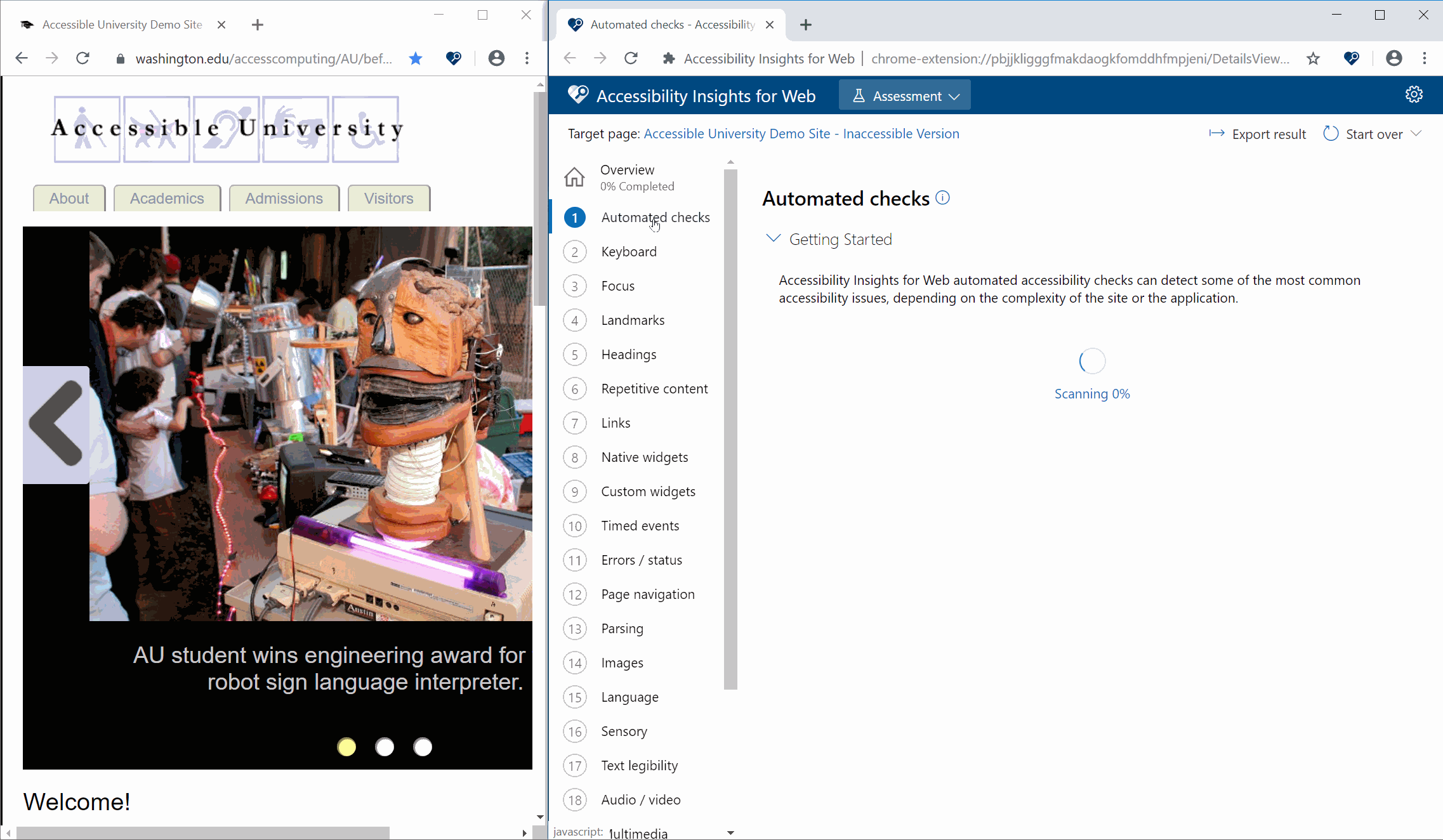Click the About button

click(x=69, y=198)
